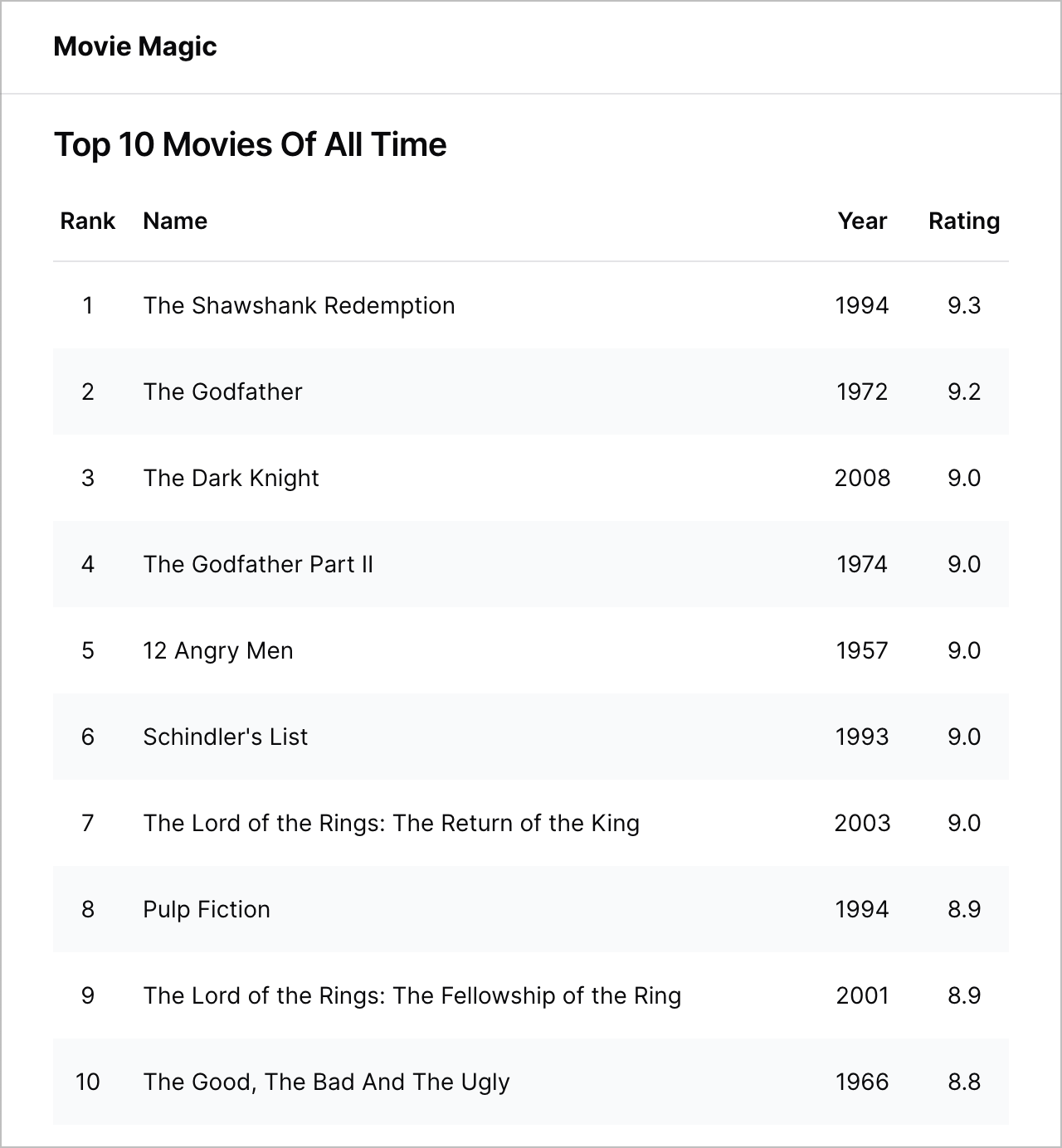Click the Top 10 Movies heading
This screenshot has height=1148, width=1062.
(250, 144)
